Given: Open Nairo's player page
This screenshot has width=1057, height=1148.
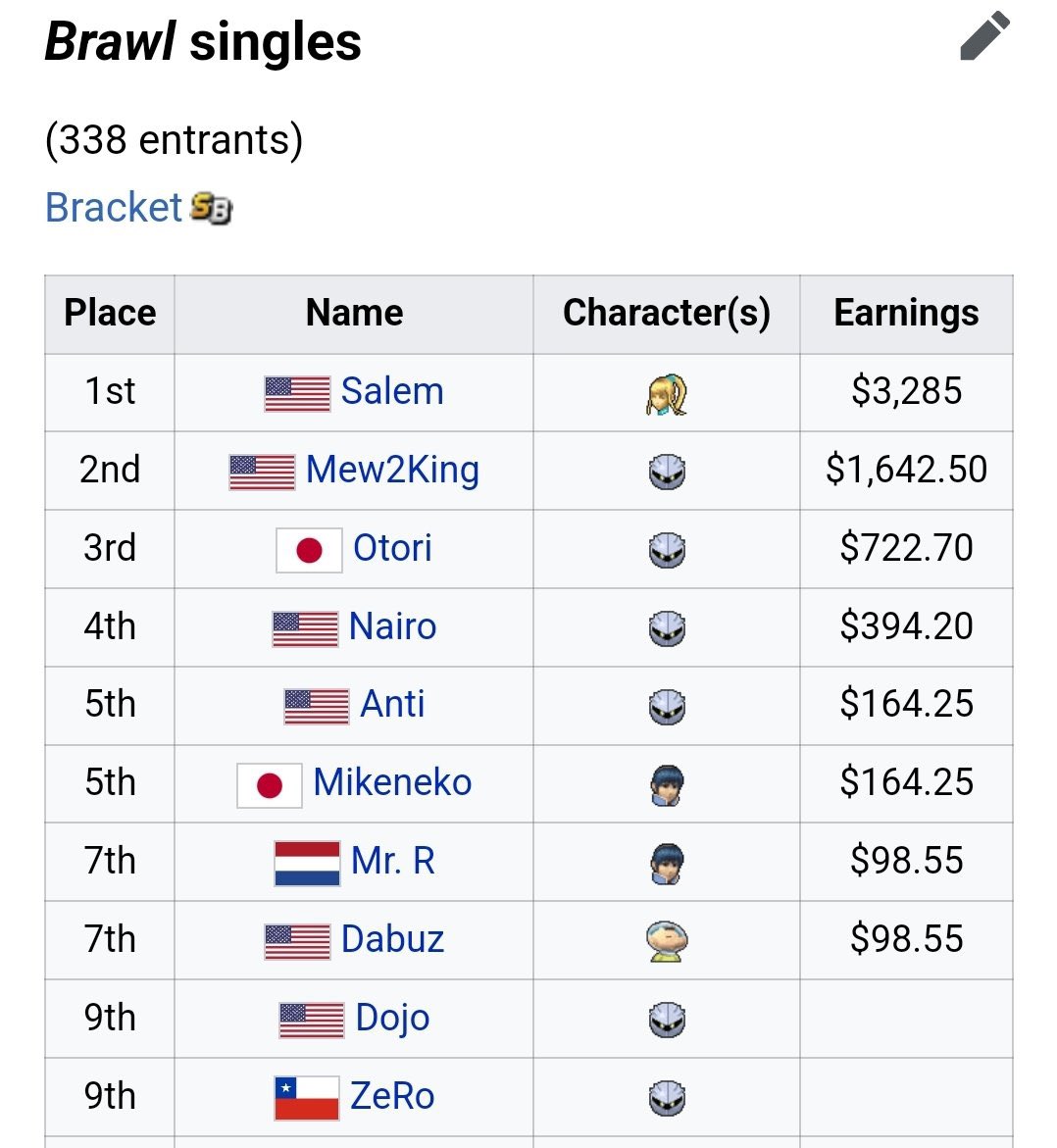Looking at the screenshot, I should [x=392, y=626].
